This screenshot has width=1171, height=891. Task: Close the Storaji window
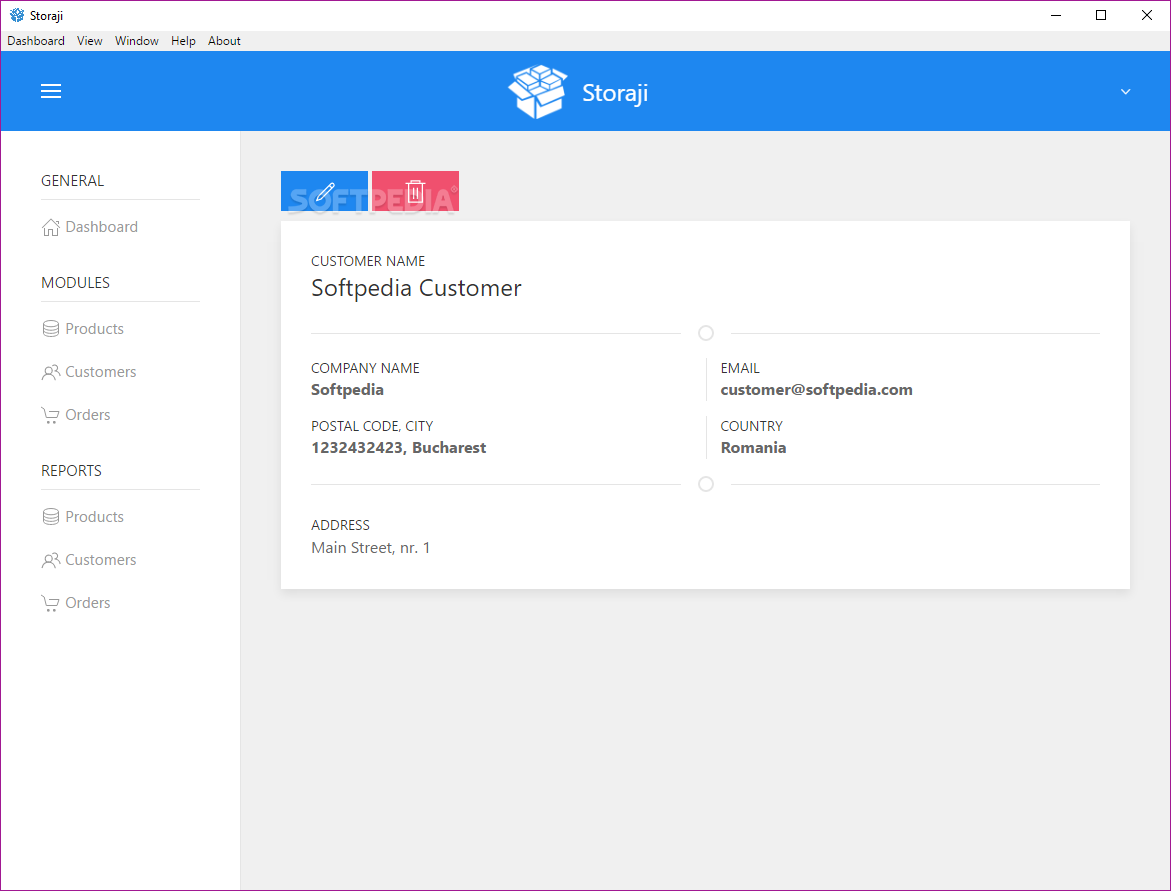[x=1146, y=15]
